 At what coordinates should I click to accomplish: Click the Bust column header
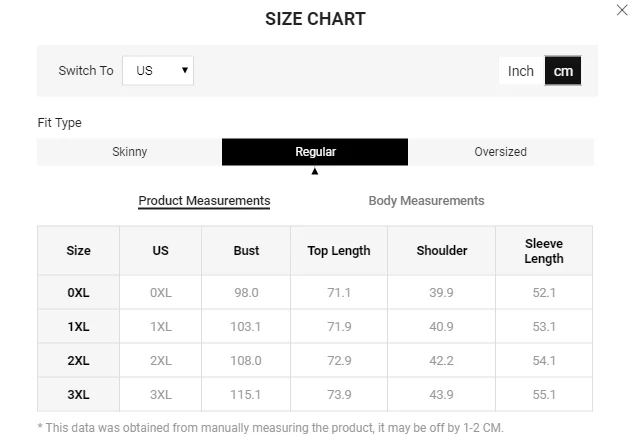pos(246,251)
